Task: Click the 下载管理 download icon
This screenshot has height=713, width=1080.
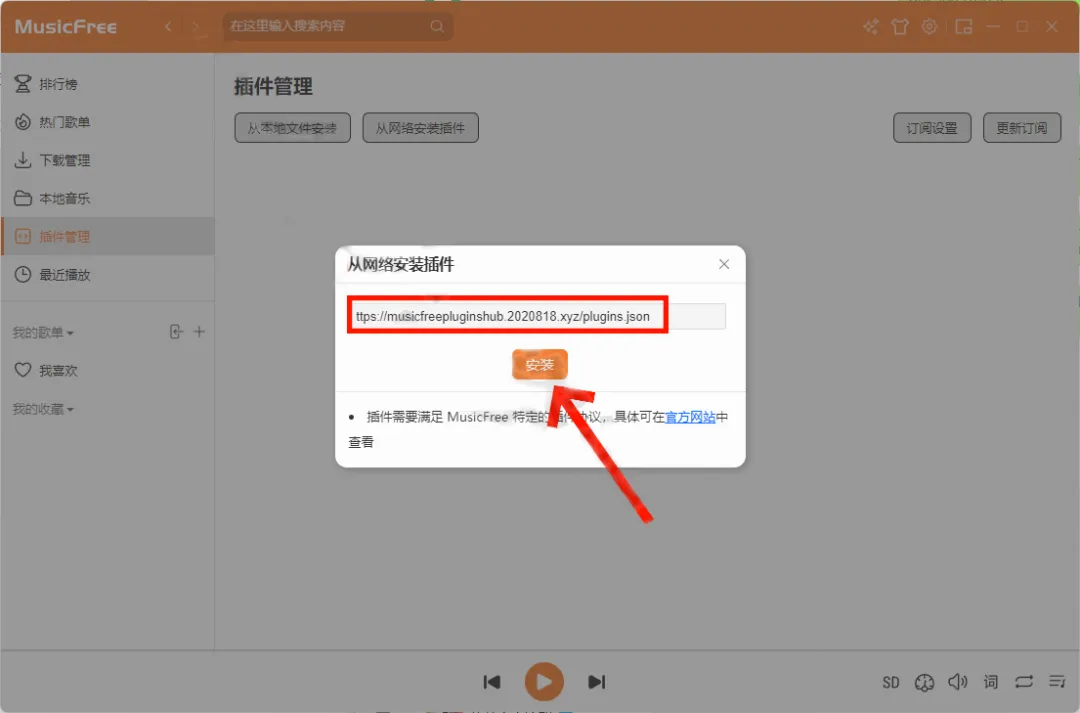Action: [23, 161]
